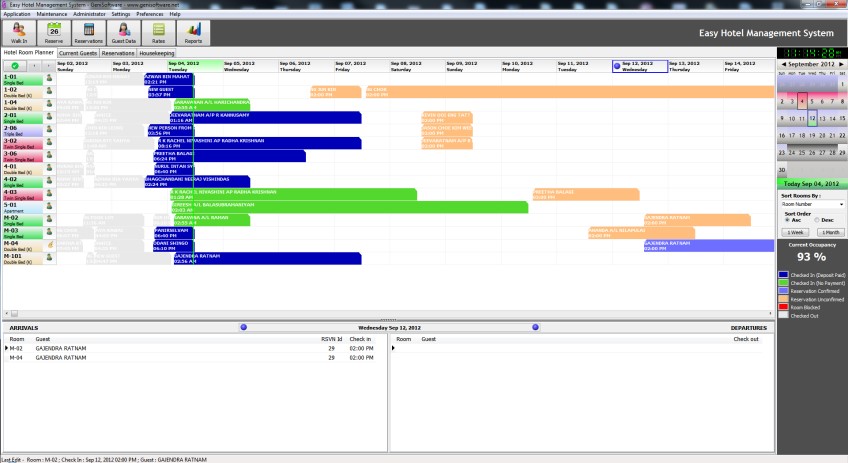The image size is (848, 463).
Task: Click guest icon for room 3-06
Action: point(49,155)
